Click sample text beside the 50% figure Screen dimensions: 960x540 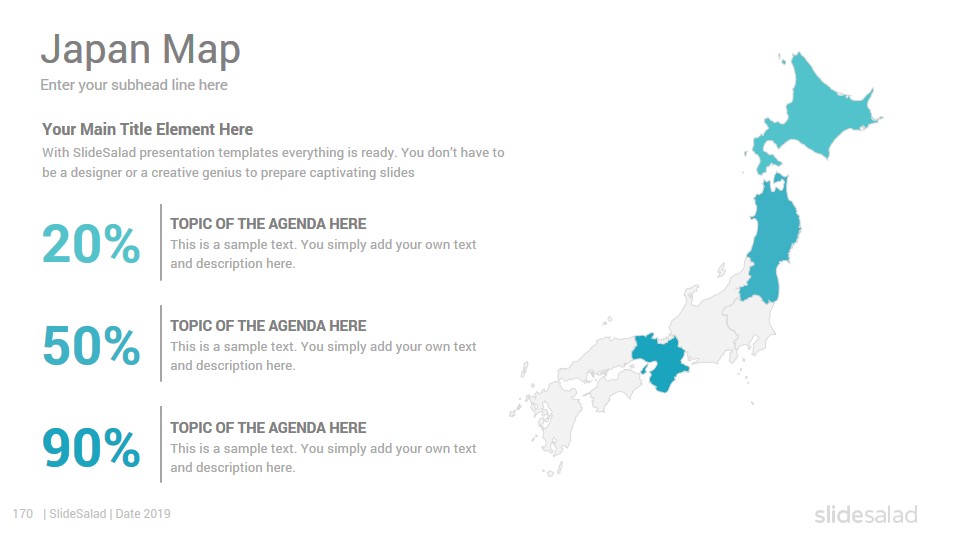click(323, 356)
